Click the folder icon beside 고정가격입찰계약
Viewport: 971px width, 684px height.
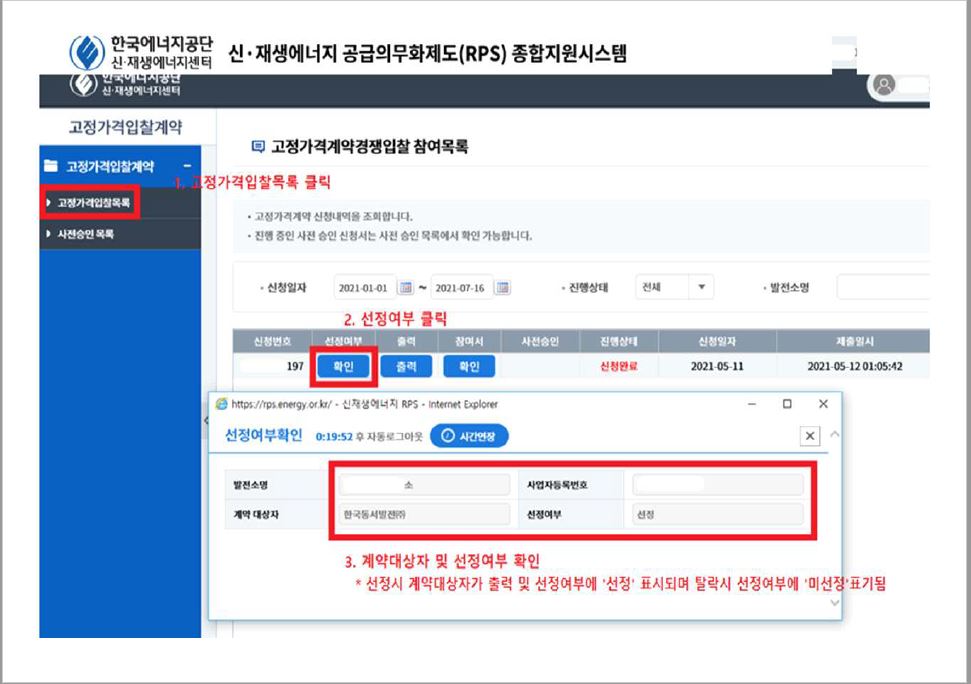pyautogui.click(x=50, y=166)
